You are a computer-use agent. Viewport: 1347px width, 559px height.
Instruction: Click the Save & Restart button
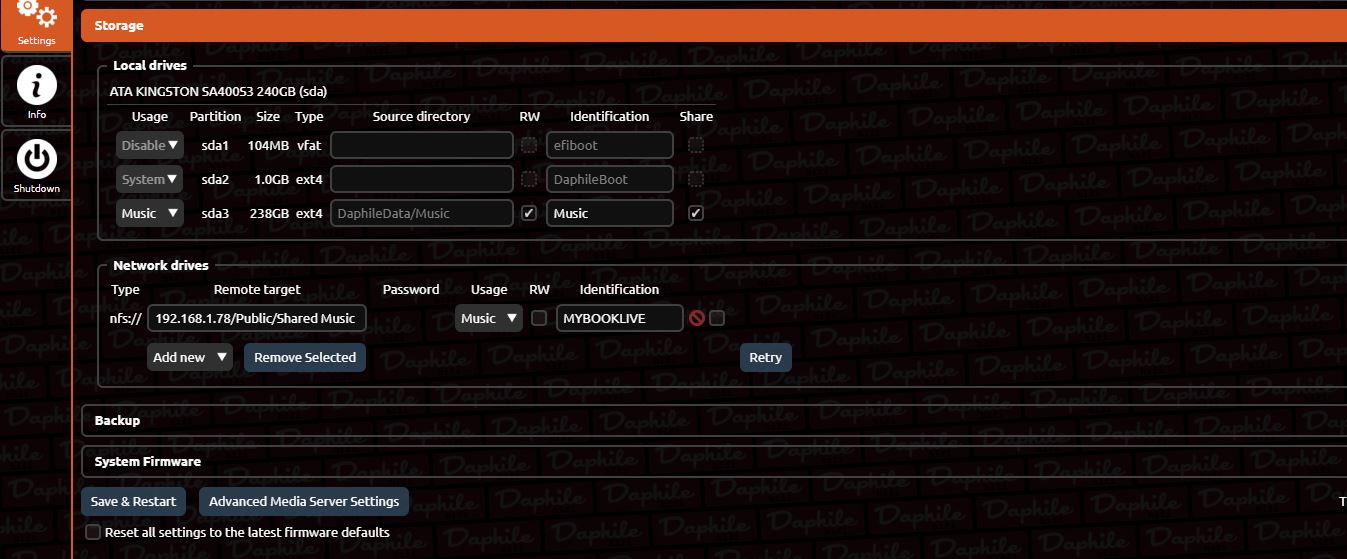[x=133, y=502]
